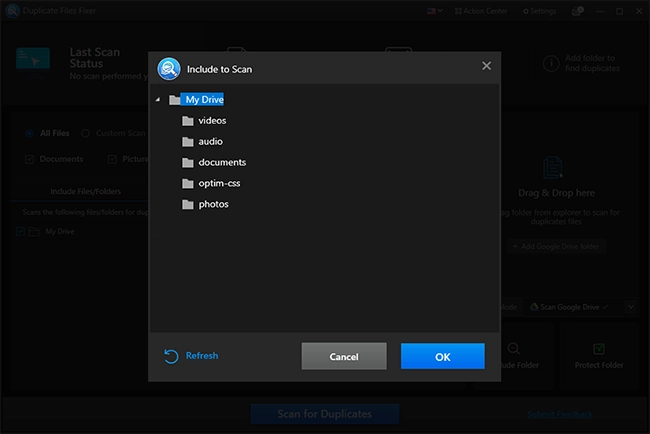Viewport: 650px width, 434px height.
Task: Click the notification badge icon in title bar
Action: [x=577, y=11]
